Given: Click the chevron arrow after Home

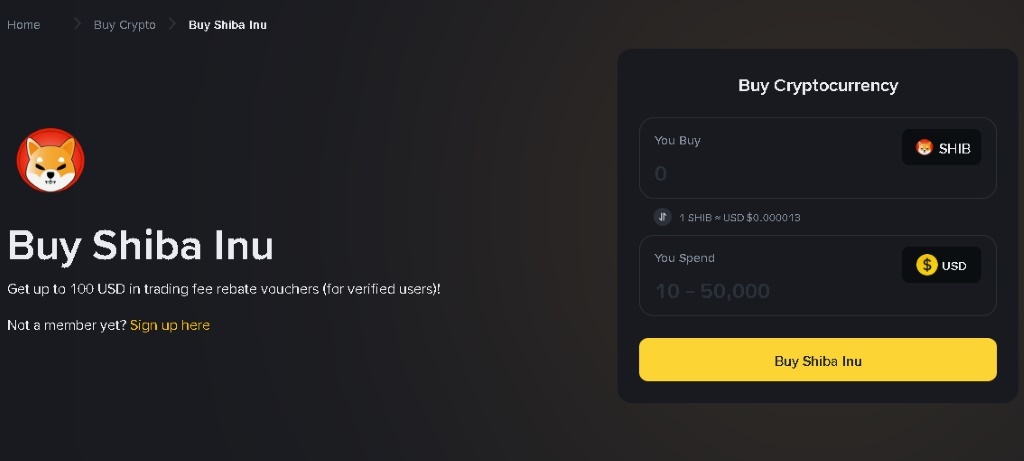Looking at the screenshot, I should [77, 24].
